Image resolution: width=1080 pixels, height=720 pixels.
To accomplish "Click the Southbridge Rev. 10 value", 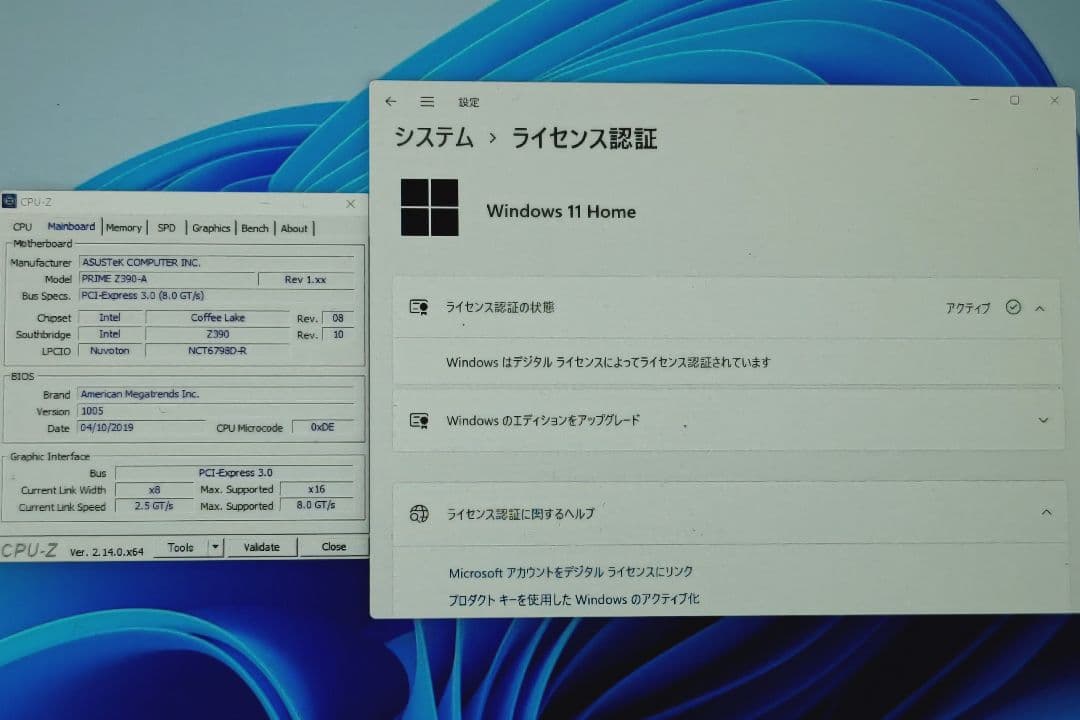I will click(338, 335).
